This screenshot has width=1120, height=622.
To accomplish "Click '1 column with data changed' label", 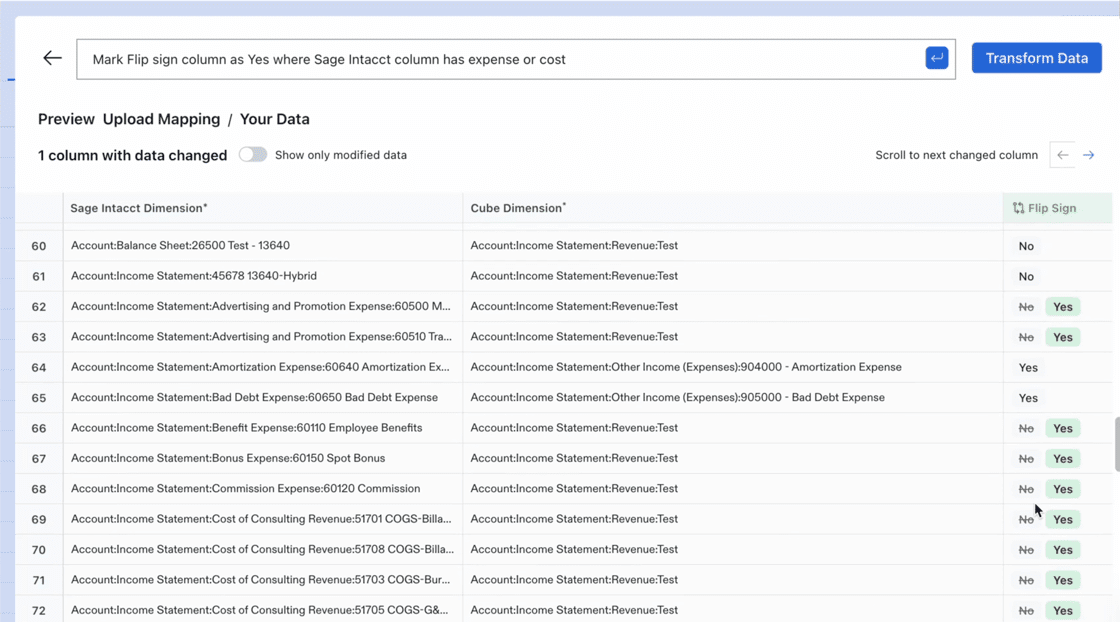I will pyautogui.click(x=132, y=156).
